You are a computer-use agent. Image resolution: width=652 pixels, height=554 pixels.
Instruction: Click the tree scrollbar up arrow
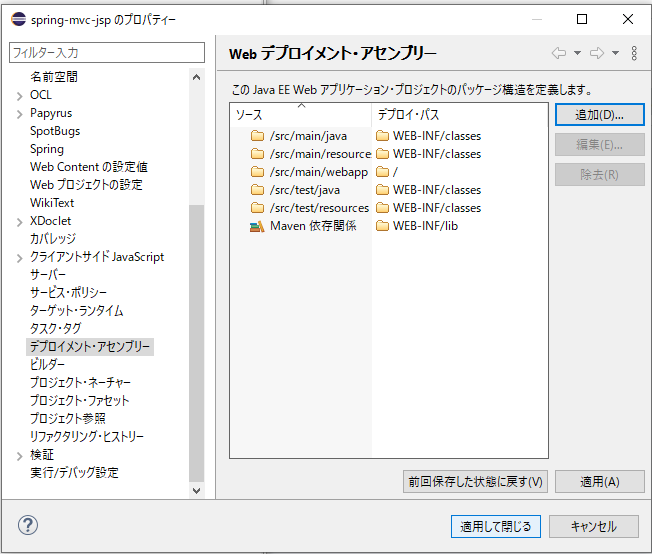(x=197, y=77)
